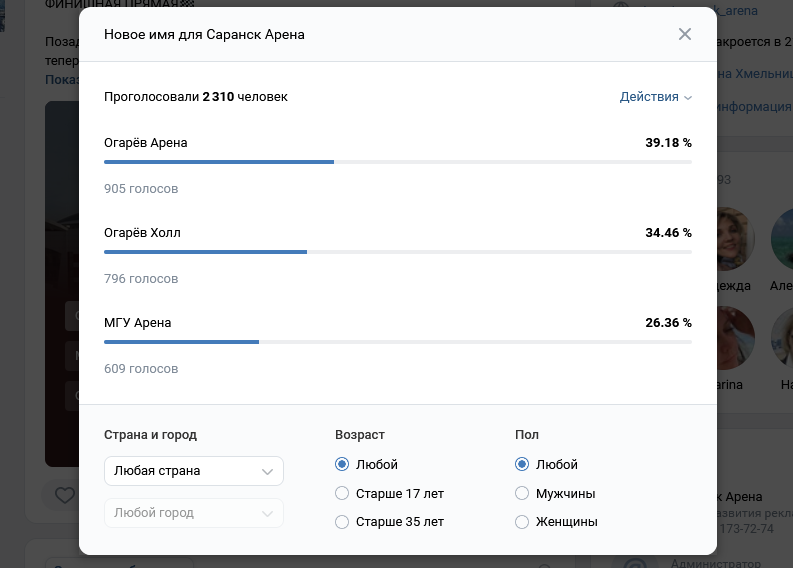Click the Огарёв Арена progress bar
Viewport: 793px width, 568px height.
point(398,162)
